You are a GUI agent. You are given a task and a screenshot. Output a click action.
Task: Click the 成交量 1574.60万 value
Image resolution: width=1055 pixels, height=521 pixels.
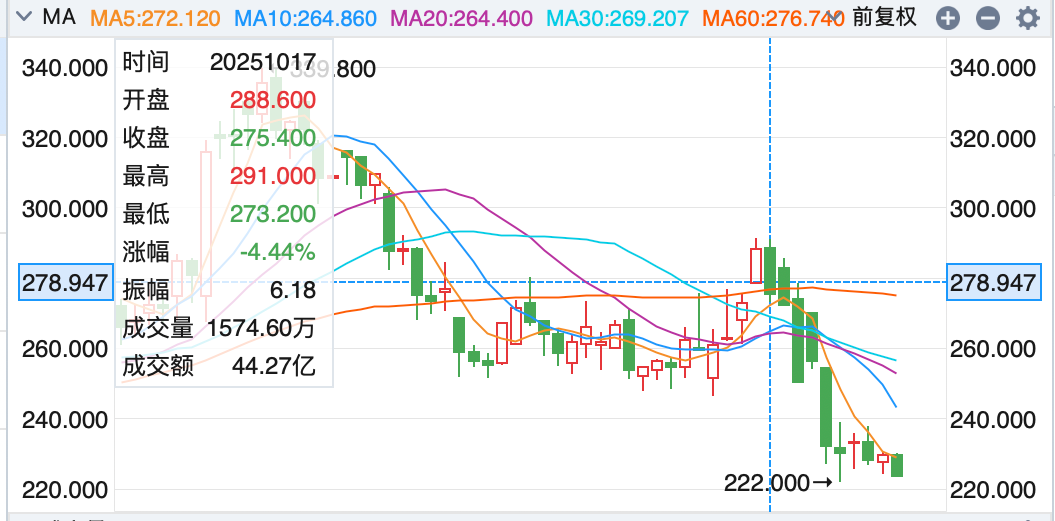[262, 328]
